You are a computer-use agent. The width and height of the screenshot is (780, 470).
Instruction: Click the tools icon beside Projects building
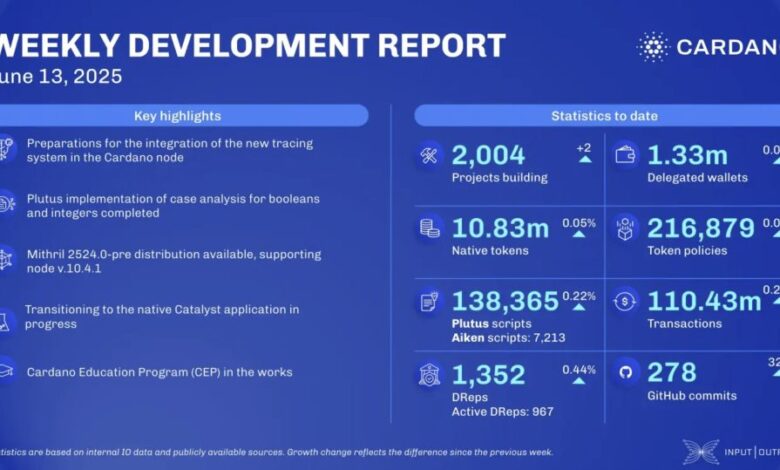(x=429, y=156)
